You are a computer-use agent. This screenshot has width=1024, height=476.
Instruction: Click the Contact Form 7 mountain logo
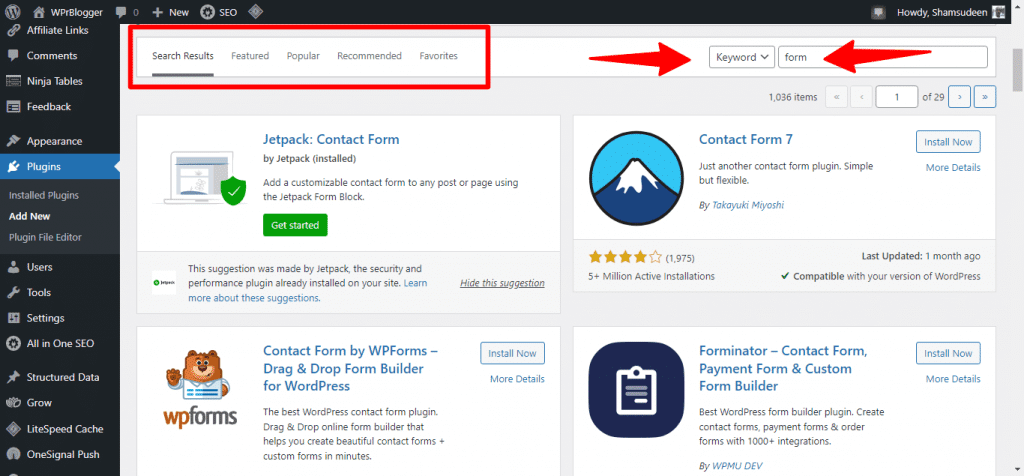click(636, 177)
